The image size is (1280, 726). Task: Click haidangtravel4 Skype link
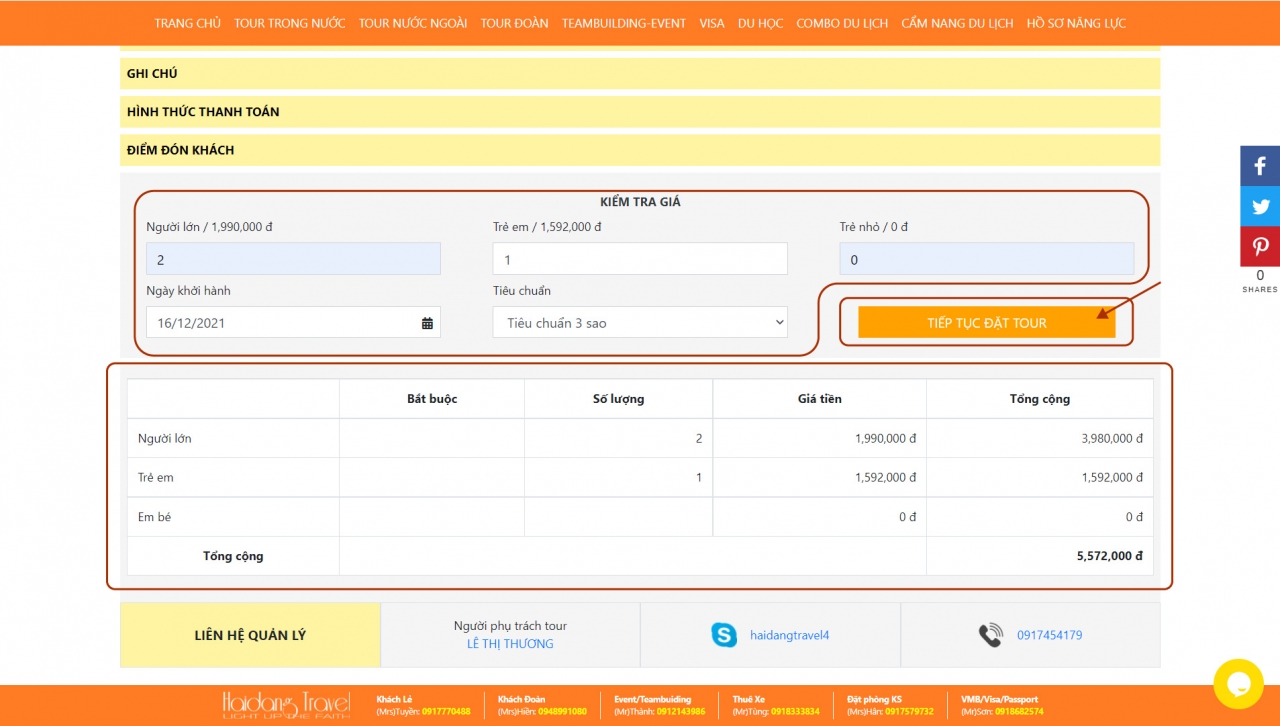[x=790, y=635]
